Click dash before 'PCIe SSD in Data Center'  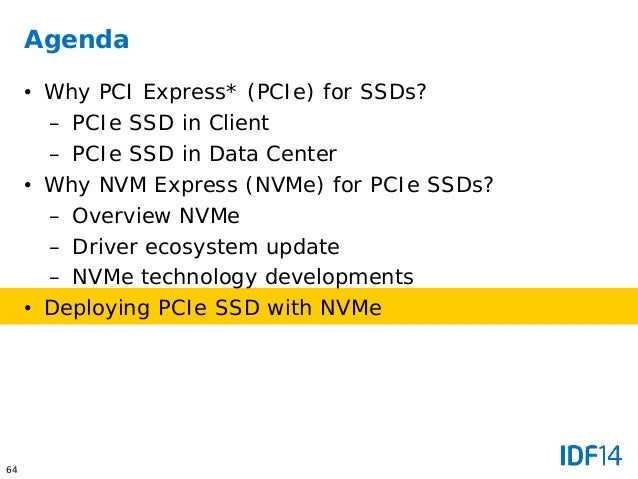click(x=55, y=155)
